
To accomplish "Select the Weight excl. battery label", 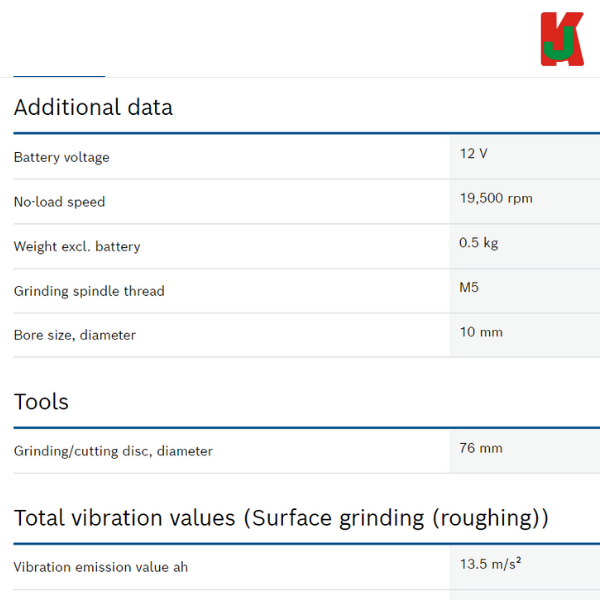I will click(77, 246).
